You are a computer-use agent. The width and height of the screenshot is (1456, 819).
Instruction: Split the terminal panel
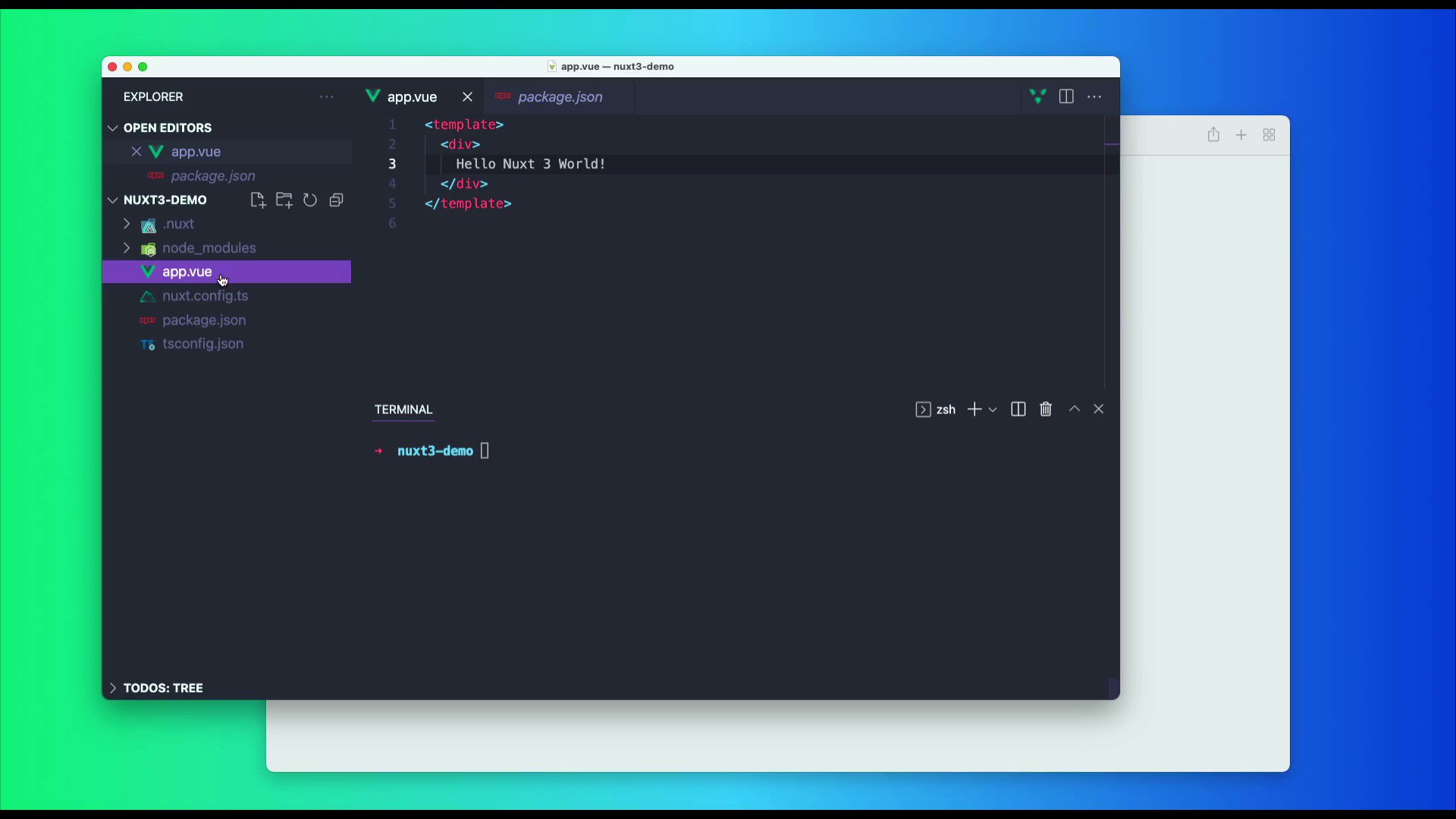pyautogui.click(x=1018, y=409)
